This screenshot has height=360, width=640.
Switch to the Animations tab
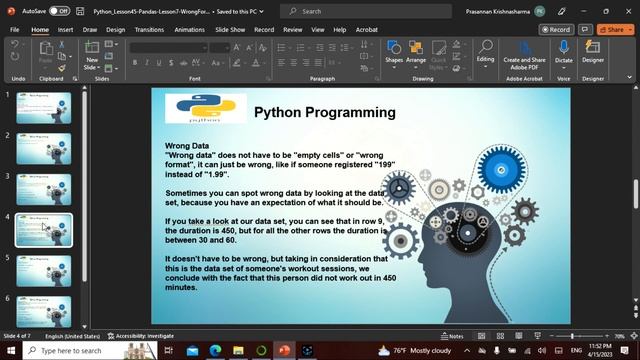(x=189, y=30)
